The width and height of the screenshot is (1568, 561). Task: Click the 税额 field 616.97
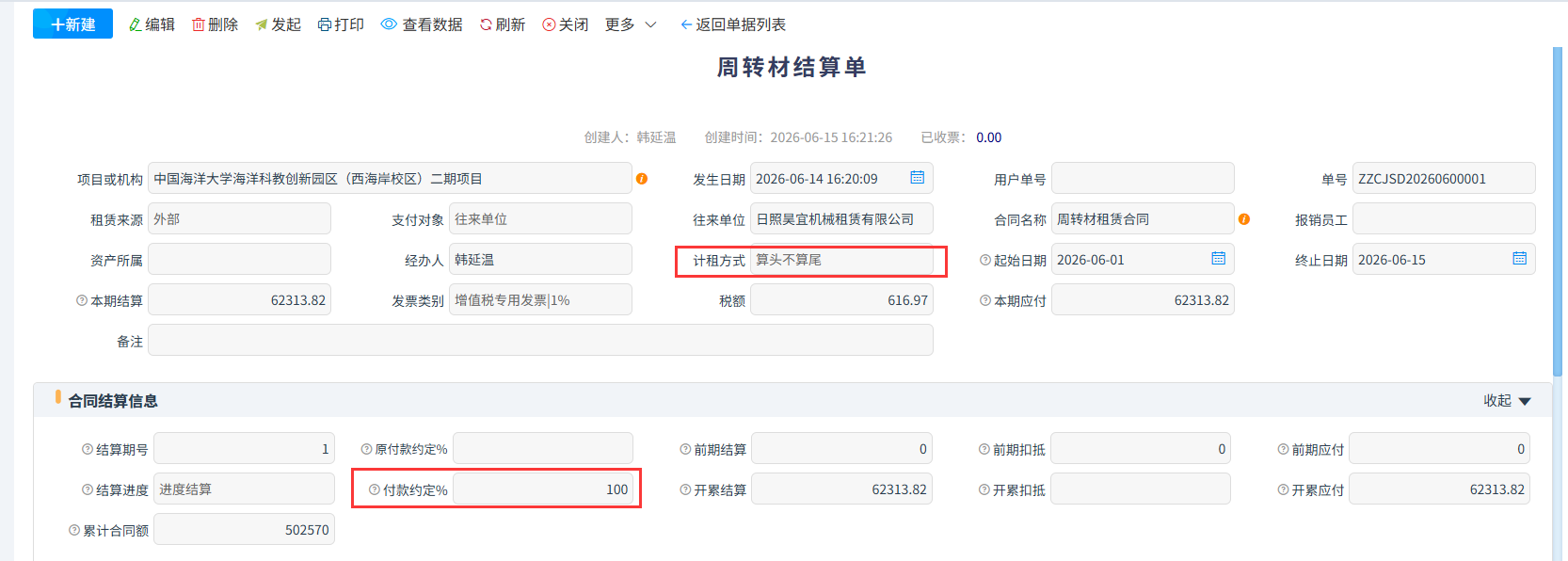click(841, 300)
